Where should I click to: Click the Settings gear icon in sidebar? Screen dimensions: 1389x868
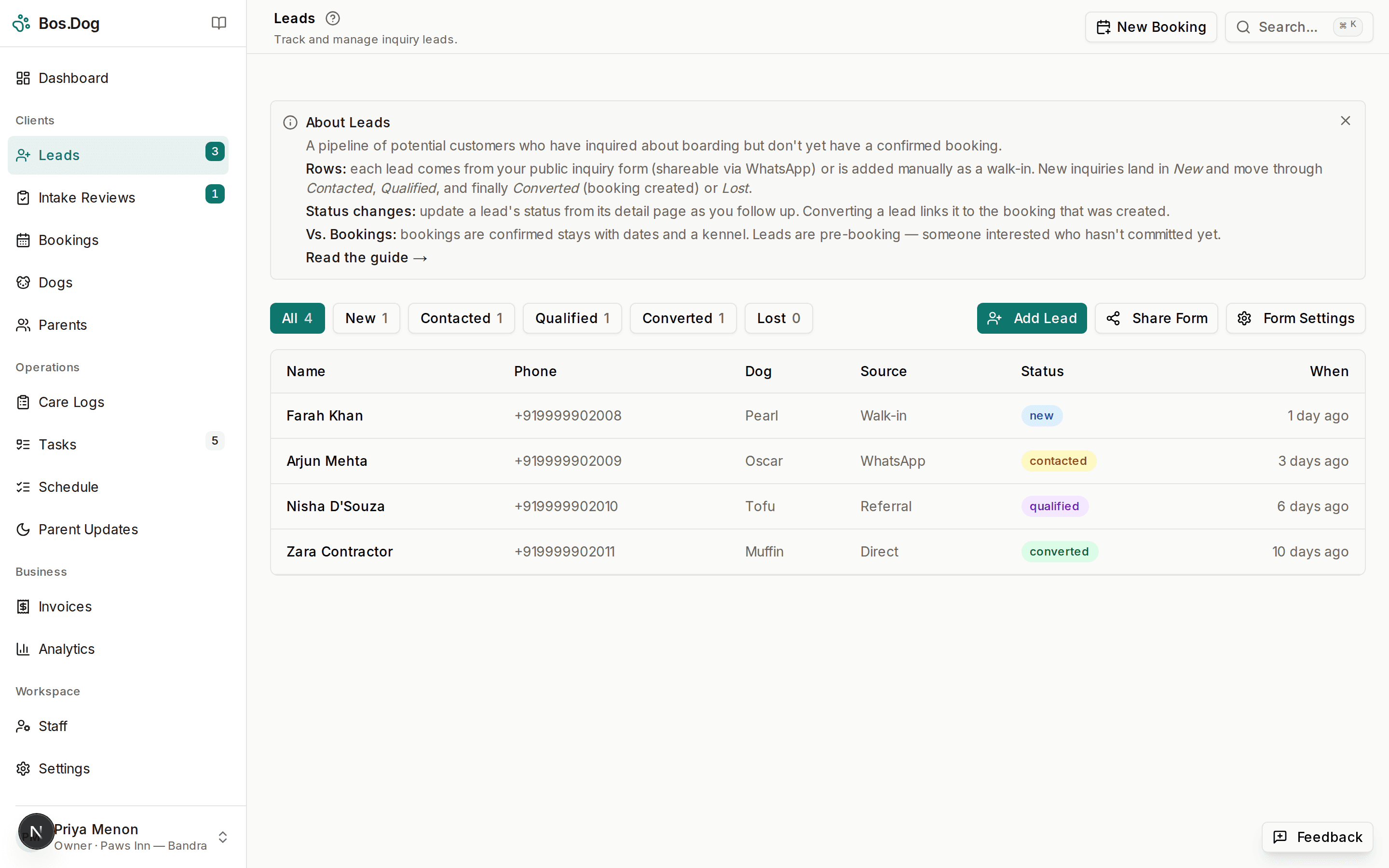(23, 769)
